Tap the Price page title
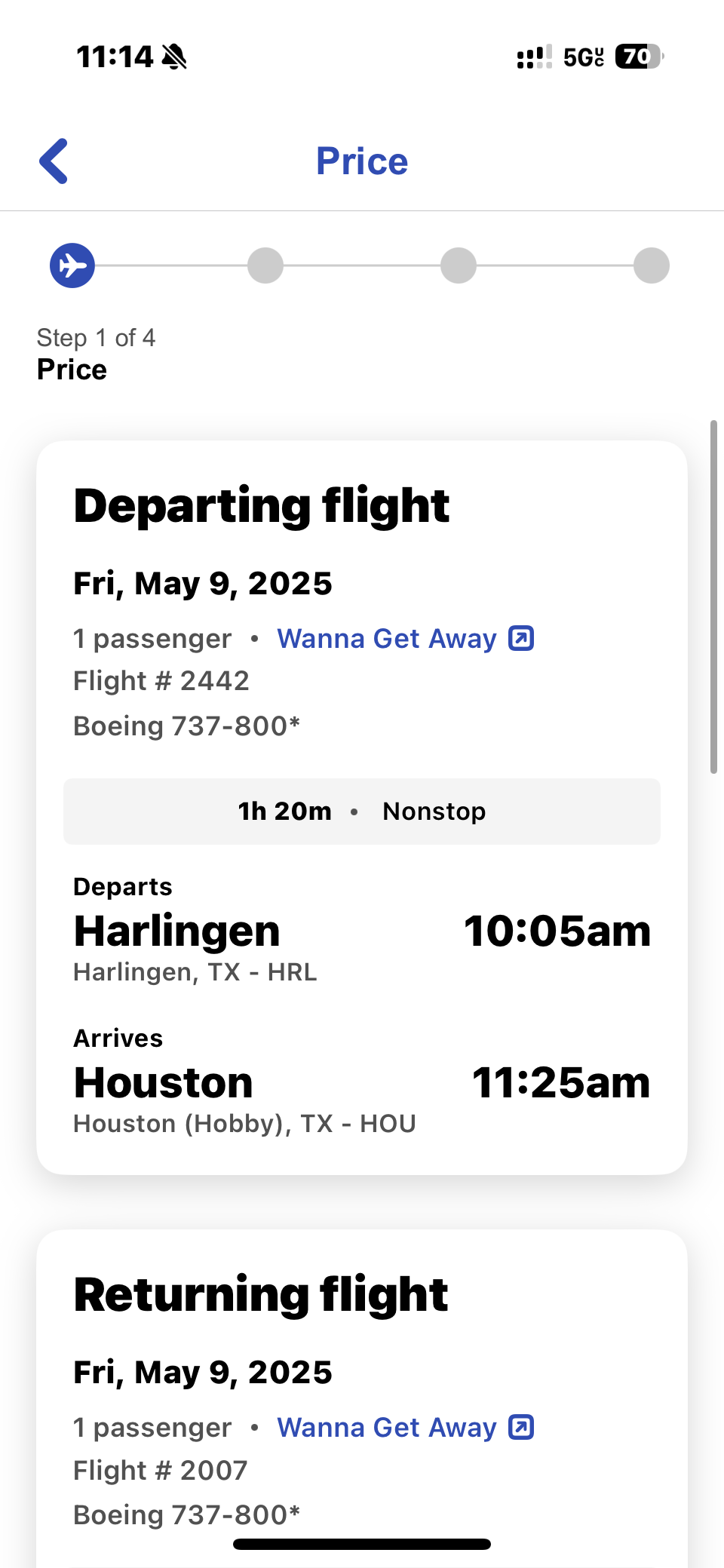Viewport: 724px width, 1568px height. pos(362,161)
